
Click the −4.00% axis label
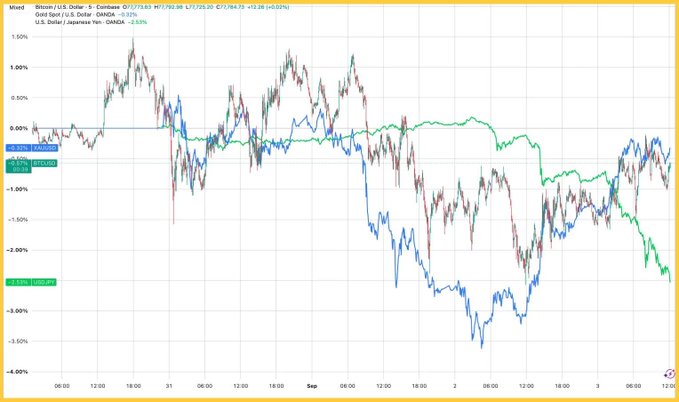(x=17, y=372)
